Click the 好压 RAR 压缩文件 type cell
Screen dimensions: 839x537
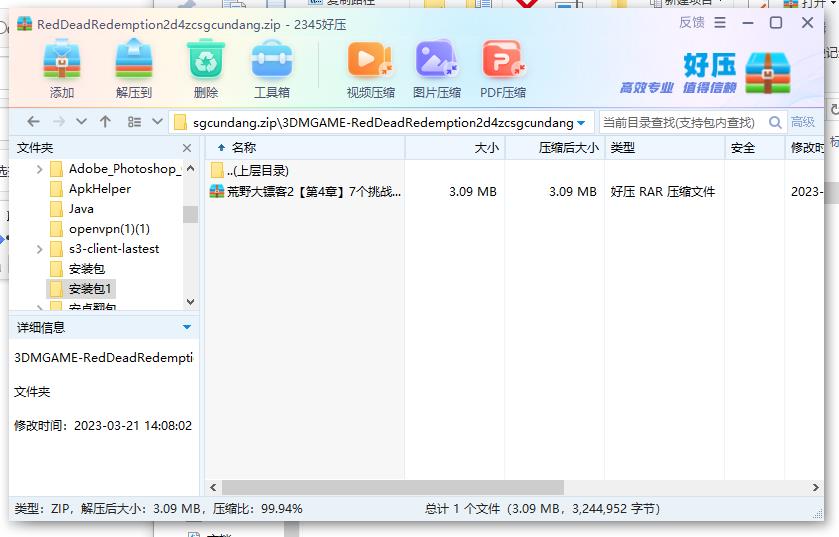click(x=662, y=191)
